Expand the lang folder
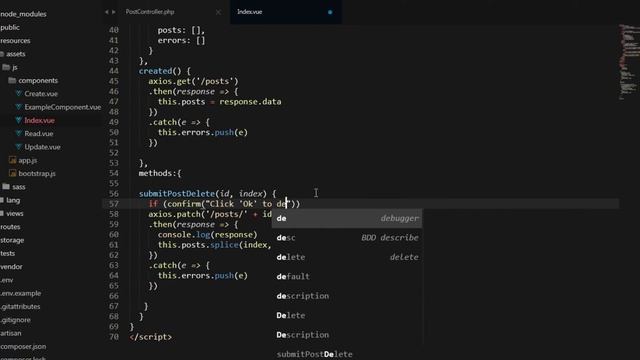This screenshot has width=640, height=360. (13, 200)
